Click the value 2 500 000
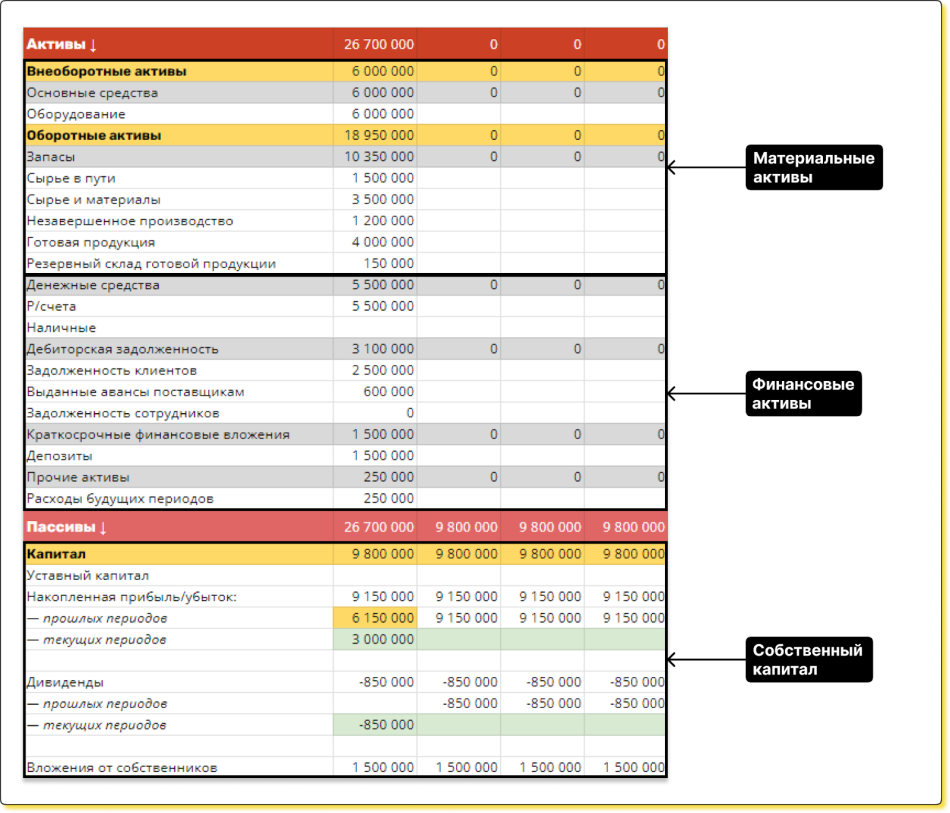The width and height of the screenshot is (950, 813). point(383,370)
